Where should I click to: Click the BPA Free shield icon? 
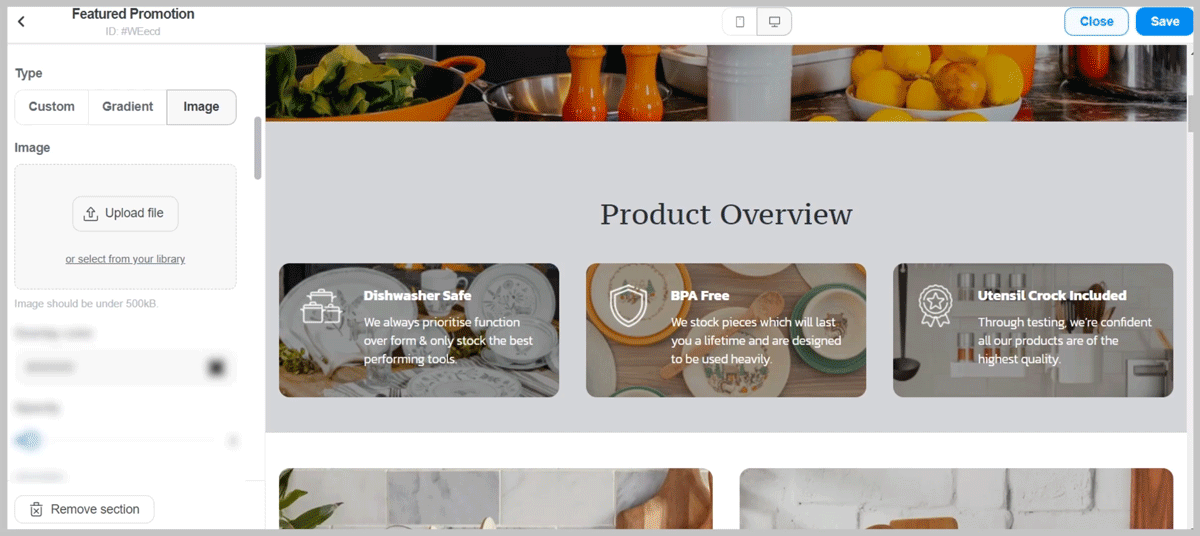point(629,306)
